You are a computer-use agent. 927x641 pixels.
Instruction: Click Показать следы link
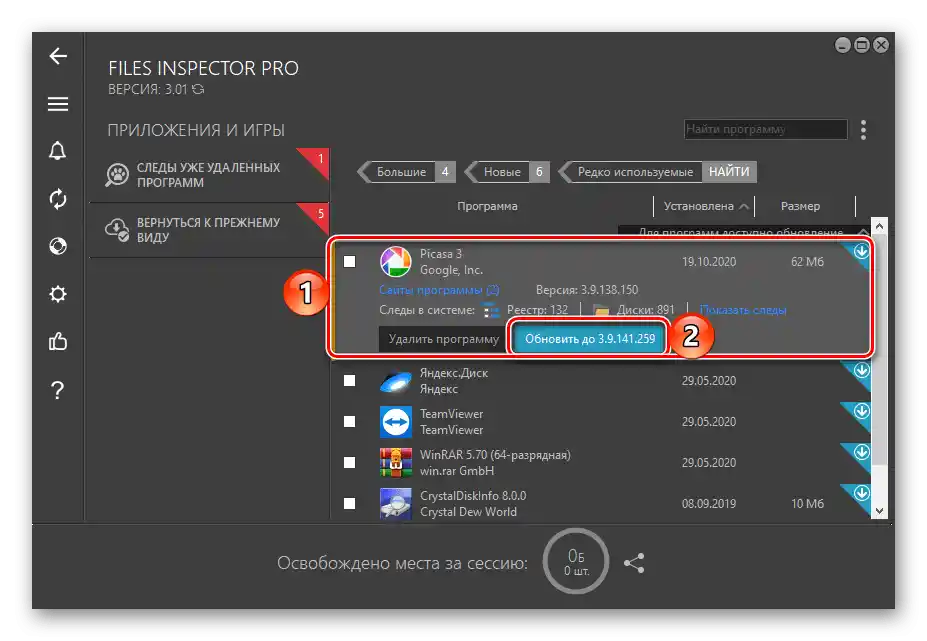click(x=743, y=310)
